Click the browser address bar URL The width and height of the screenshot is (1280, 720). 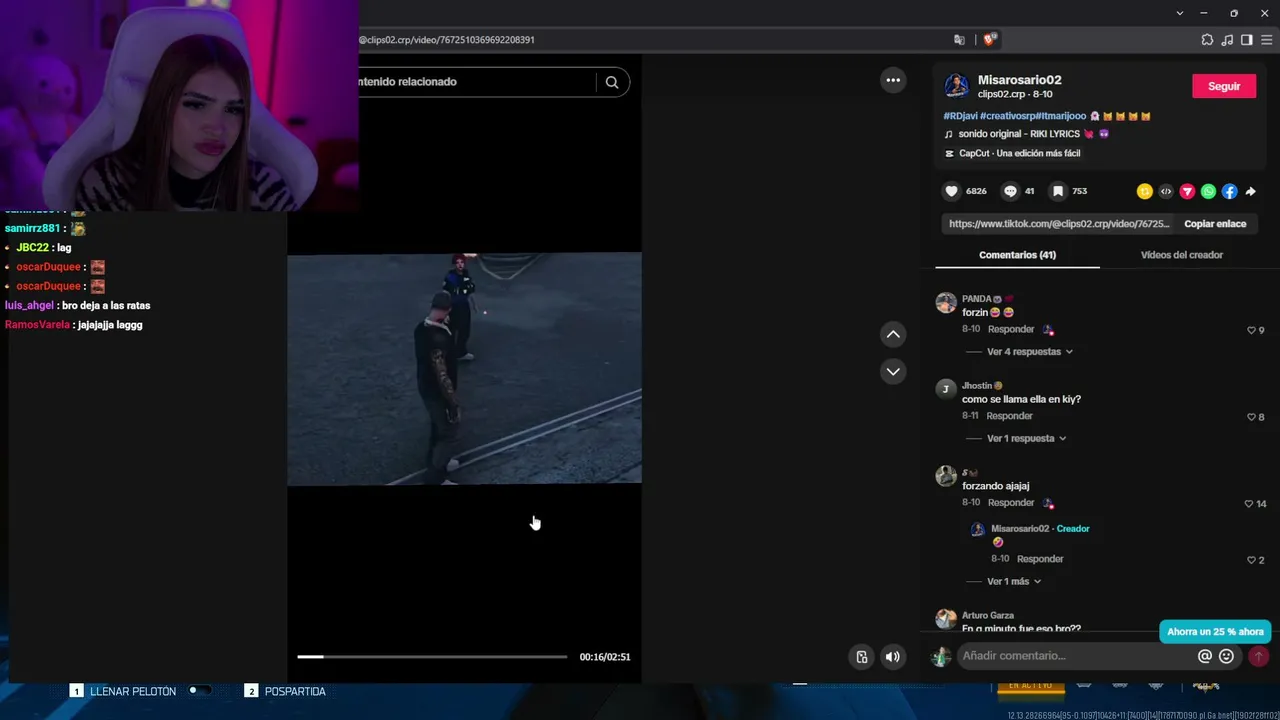[447, 40]
